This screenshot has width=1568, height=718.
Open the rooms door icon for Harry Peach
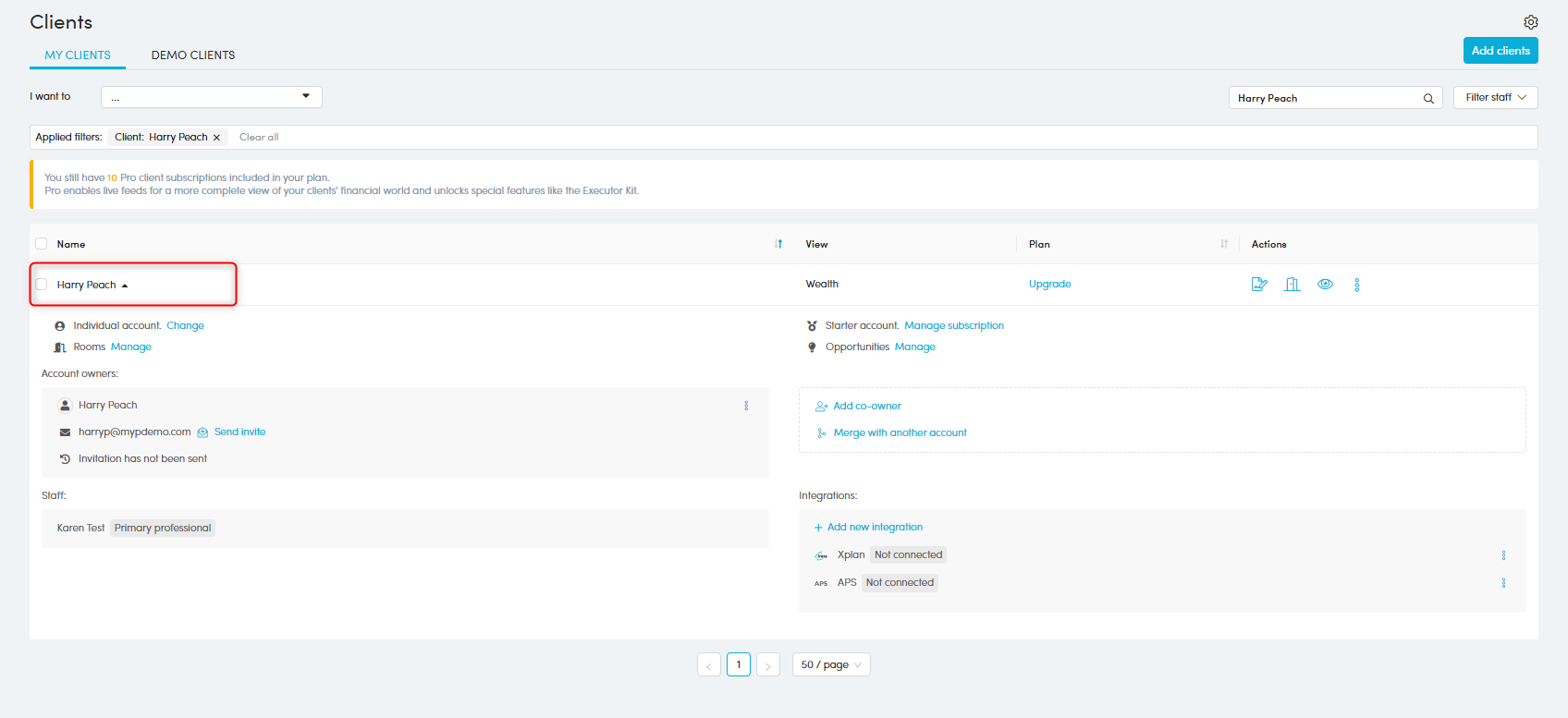[1292, 285]
